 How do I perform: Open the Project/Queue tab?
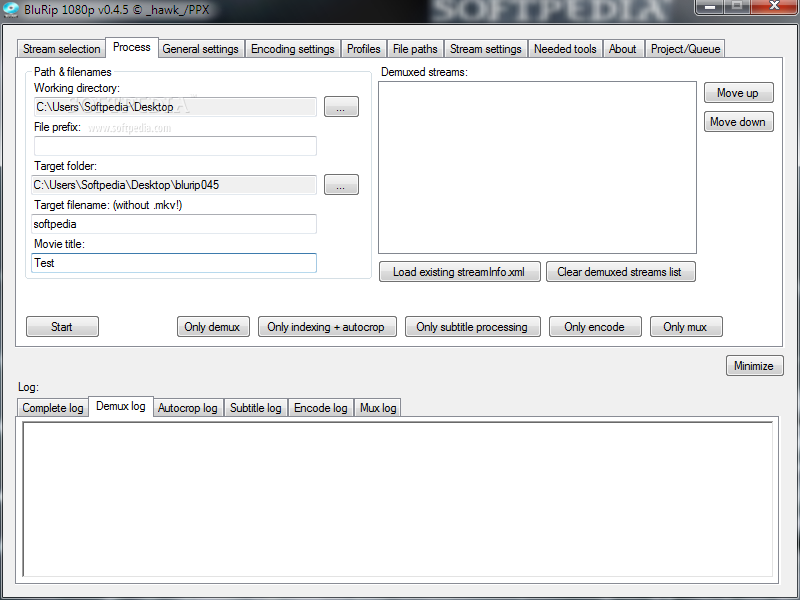(x=685, y=49)
